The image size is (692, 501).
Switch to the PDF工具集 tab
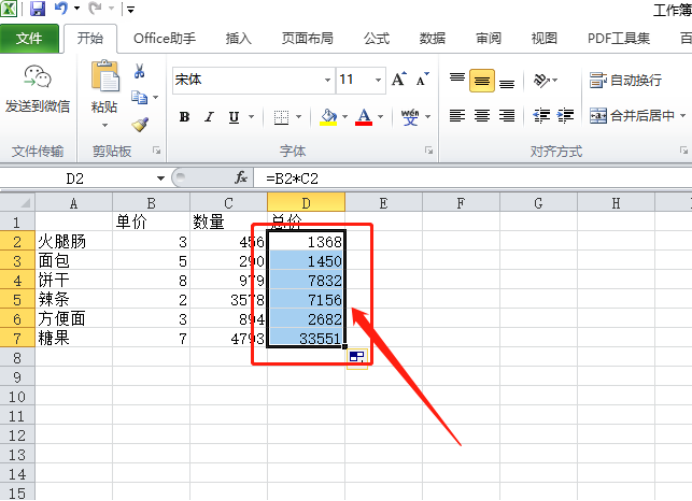(618, 39)
